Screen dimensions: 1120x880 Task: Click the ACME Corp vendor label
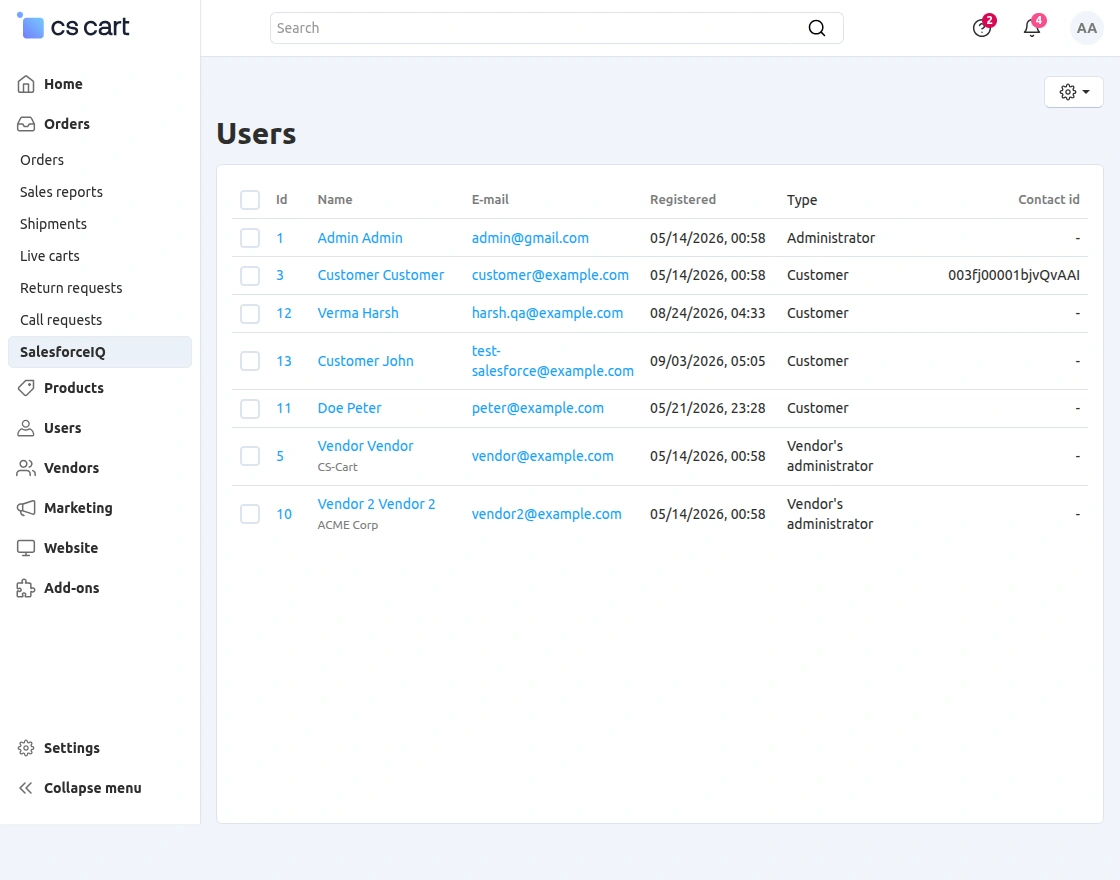(348, 525)
